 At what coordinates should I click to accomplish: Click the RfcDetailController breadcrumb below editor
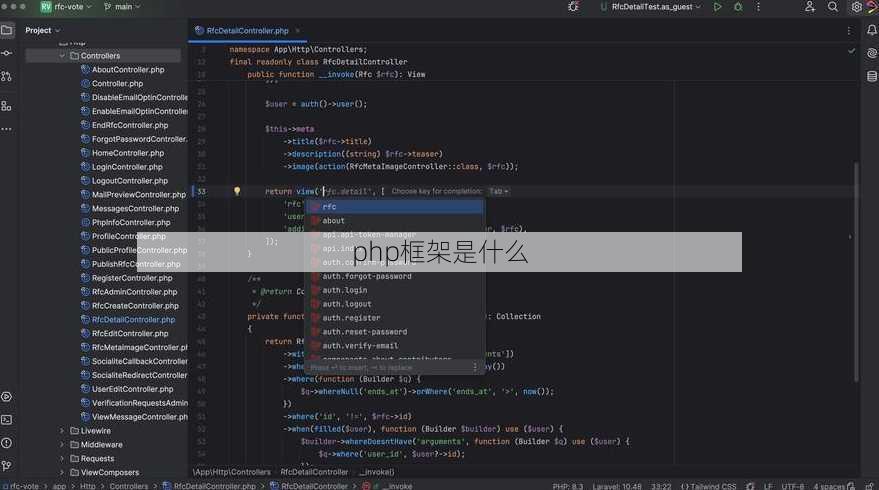point(314,472)
